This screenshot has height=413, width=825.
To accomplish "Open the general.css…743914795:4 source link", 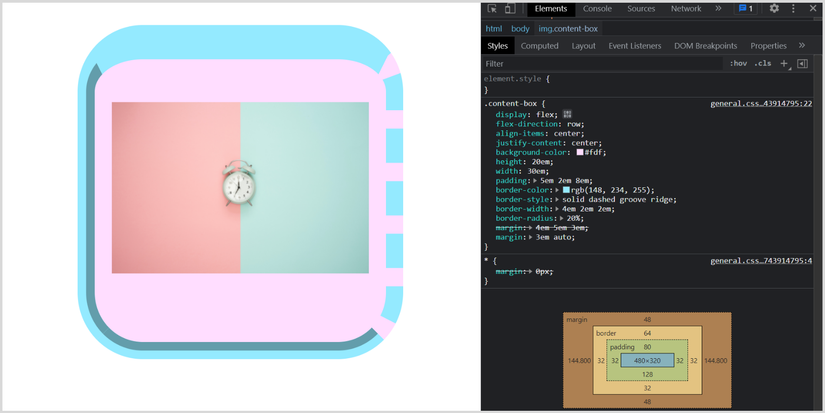I will click(x=761, y=261).
